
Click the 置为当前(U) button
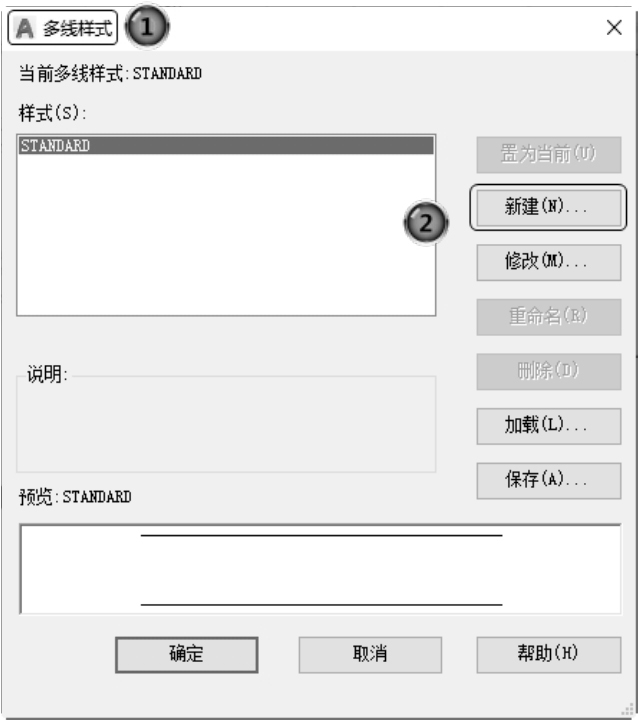[549, 154]
